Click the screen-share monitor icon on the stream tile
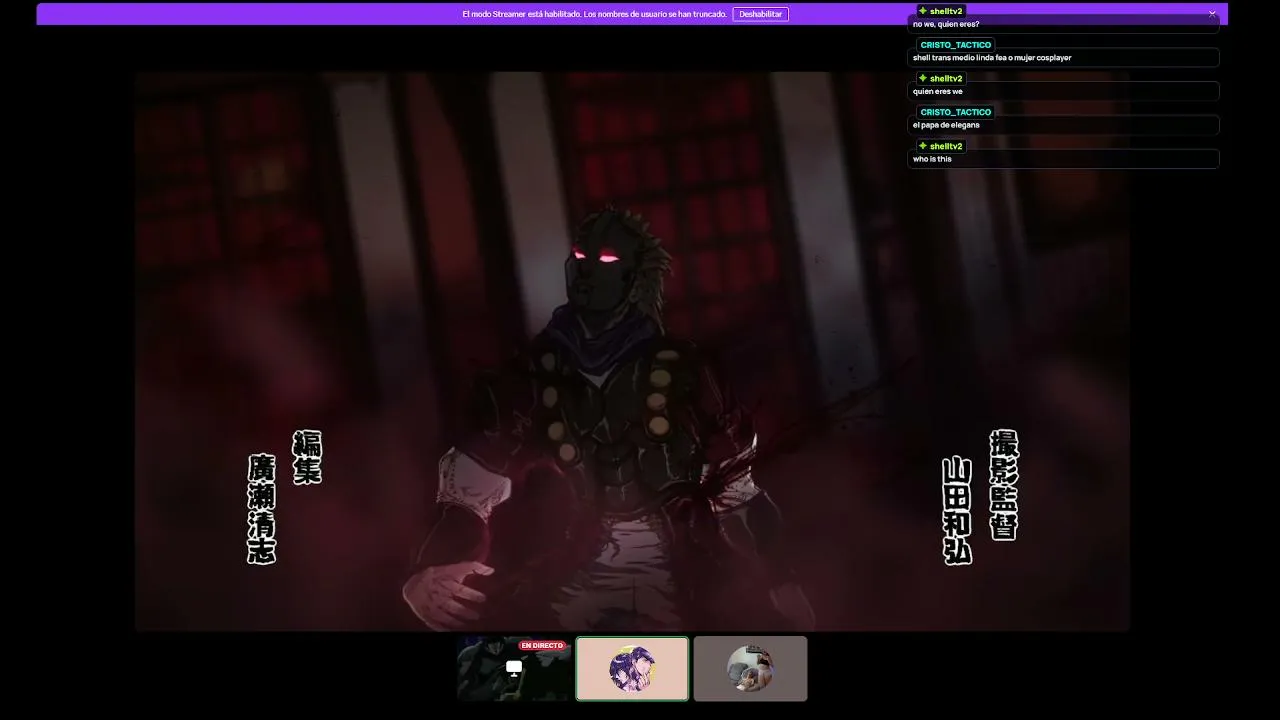The image size is (1280, 720). click(x=514, y=668)
